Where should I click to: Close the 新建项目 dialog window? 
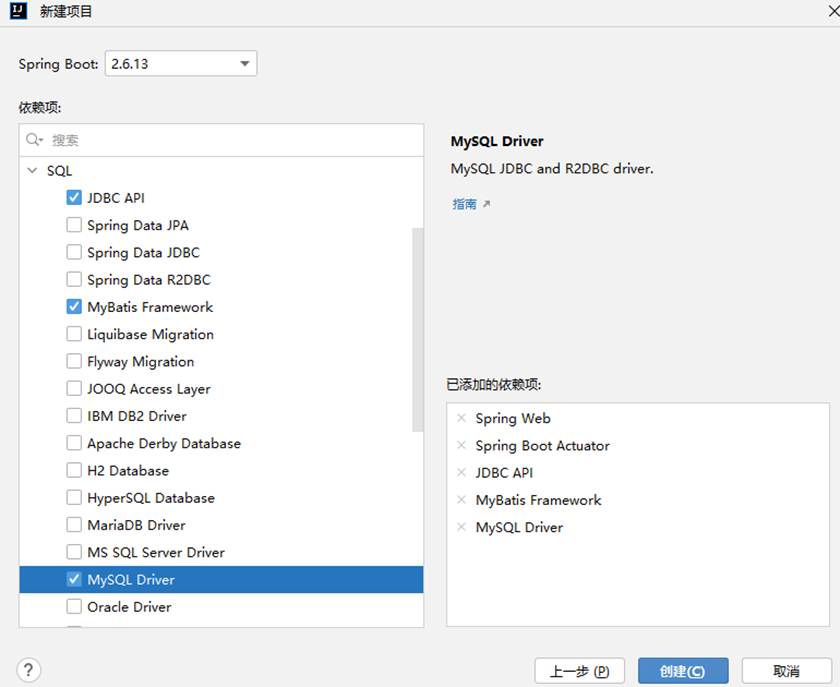833,11
